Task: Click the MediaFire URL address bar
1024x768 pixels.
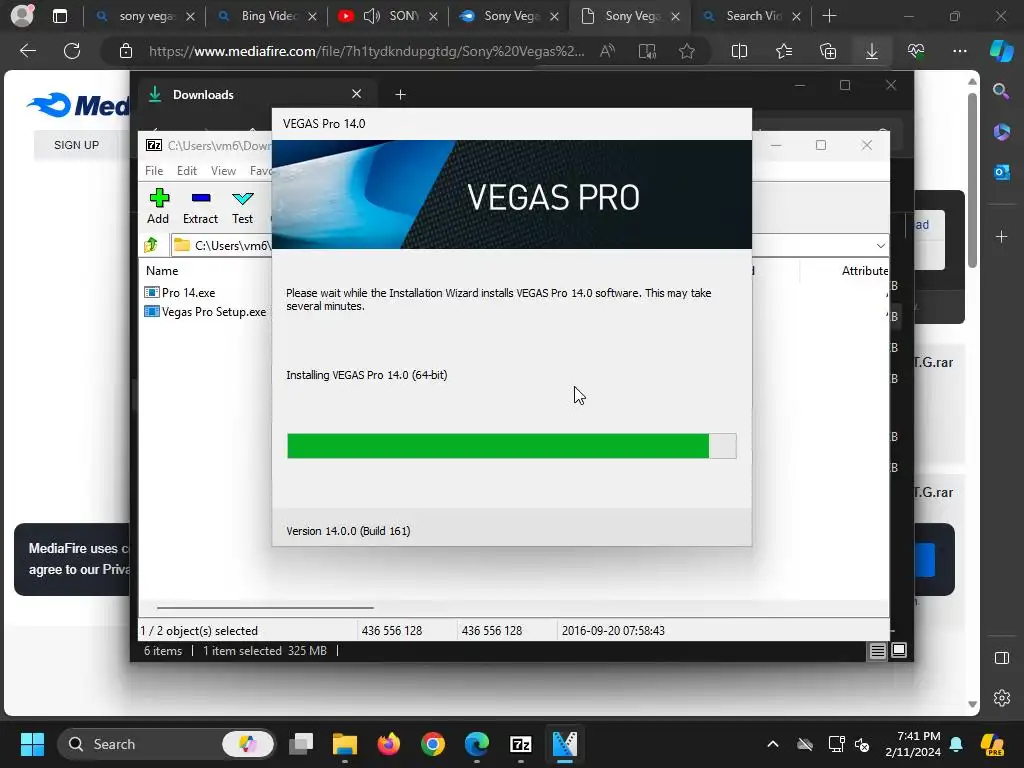Action: coord(366,51)
